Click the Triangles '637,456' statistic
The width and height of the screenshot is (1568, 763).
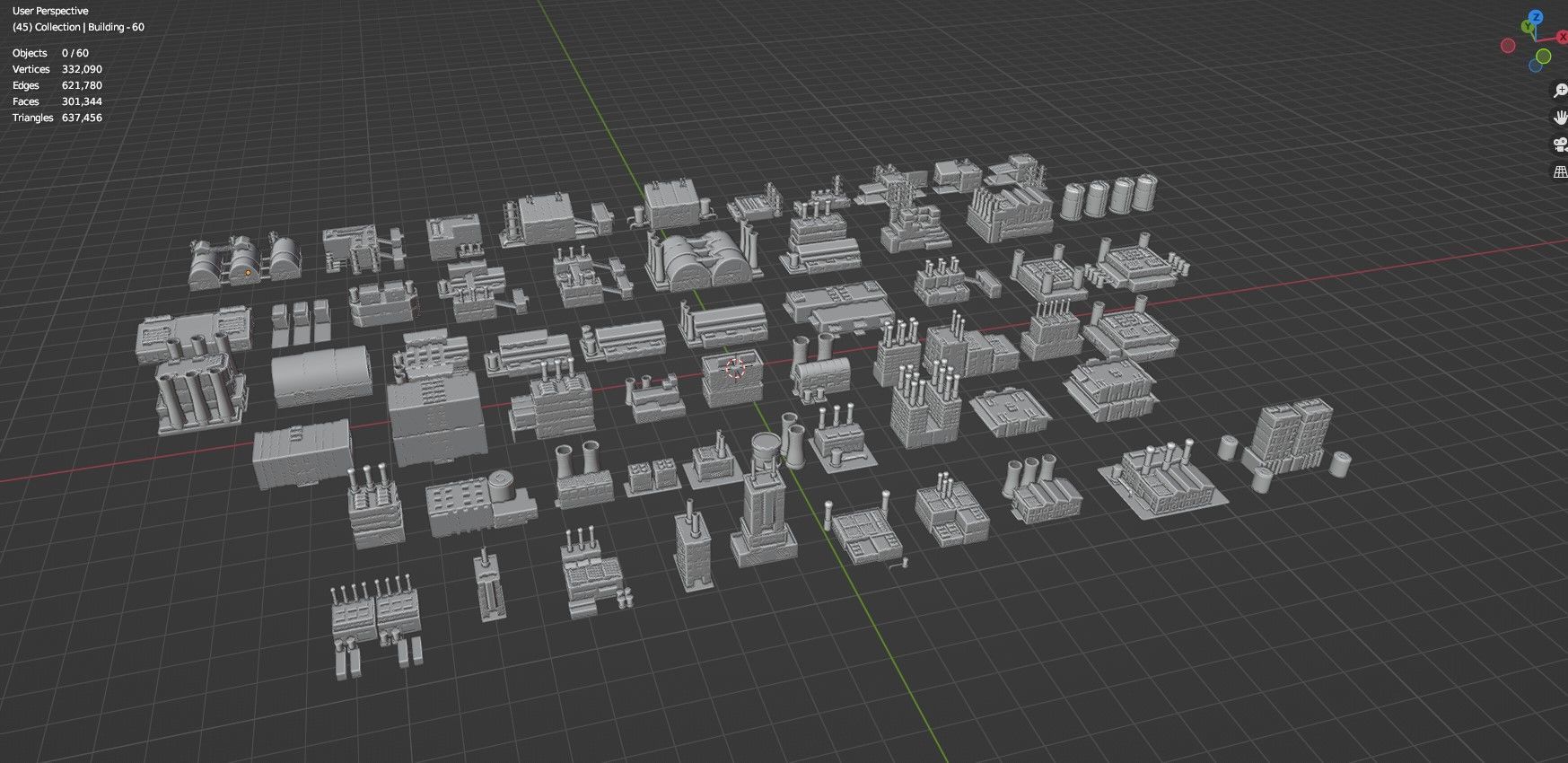click(82, 118)
